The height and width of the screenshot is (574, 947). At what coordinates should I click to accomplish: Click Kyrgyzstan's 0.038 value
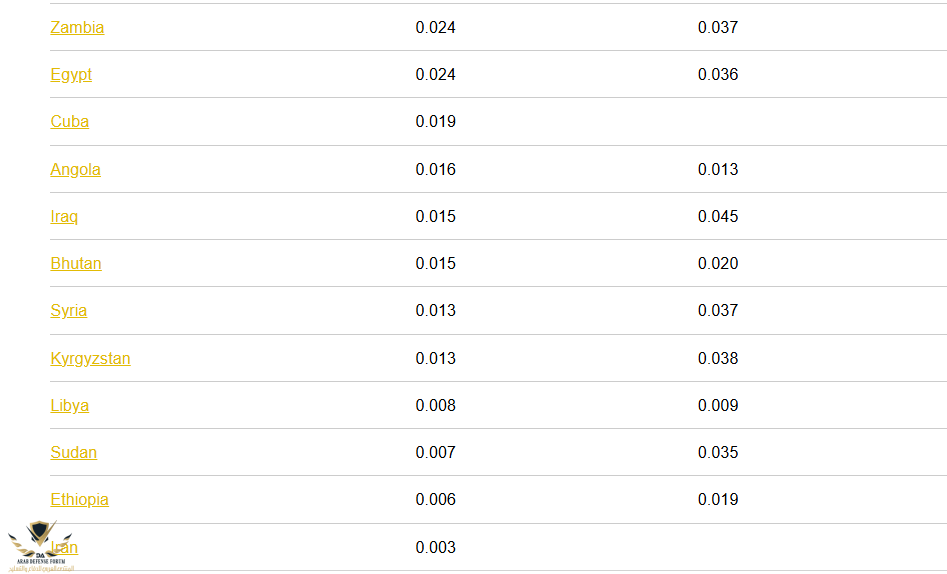[x=718, y=359]
